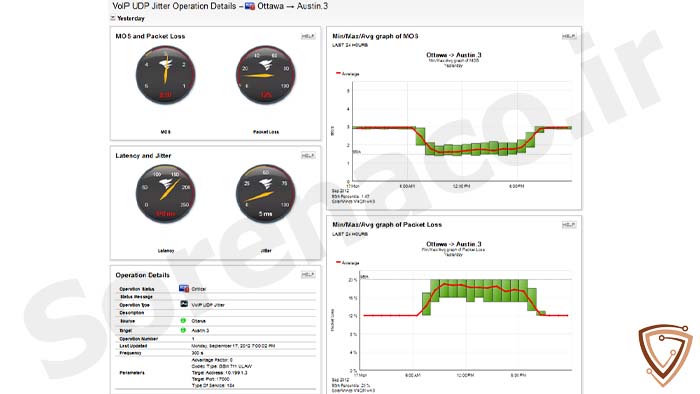The height and width of the screenshot is (394, 700).
Task: Click the Average legend marker in Packet Loss chart
Action: coord(338,262)
